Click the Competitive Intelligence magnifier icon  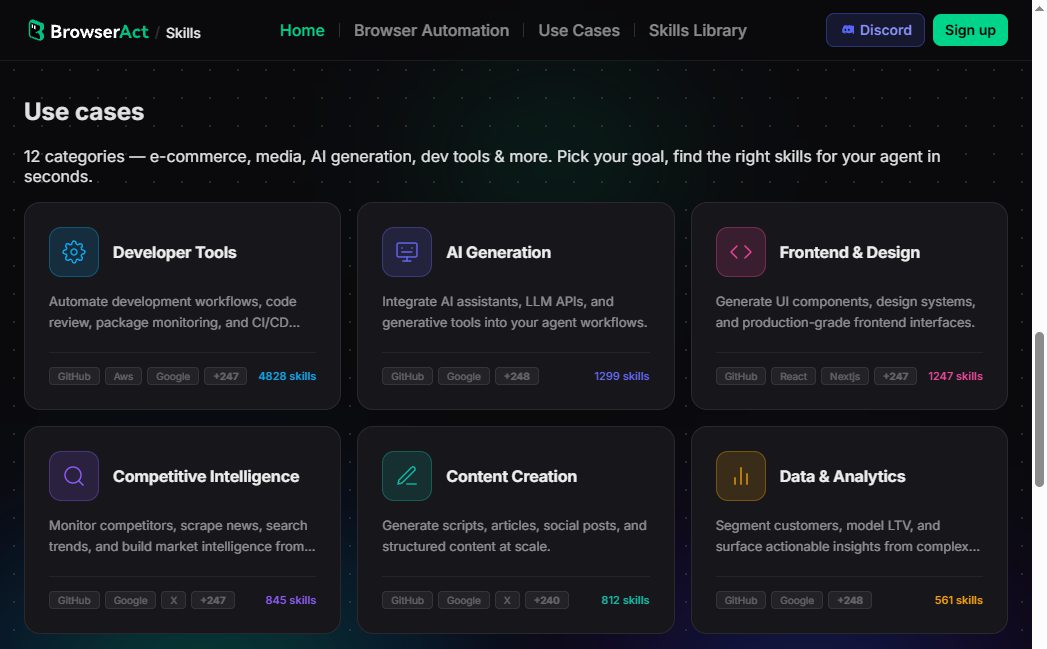pos(73,476)
